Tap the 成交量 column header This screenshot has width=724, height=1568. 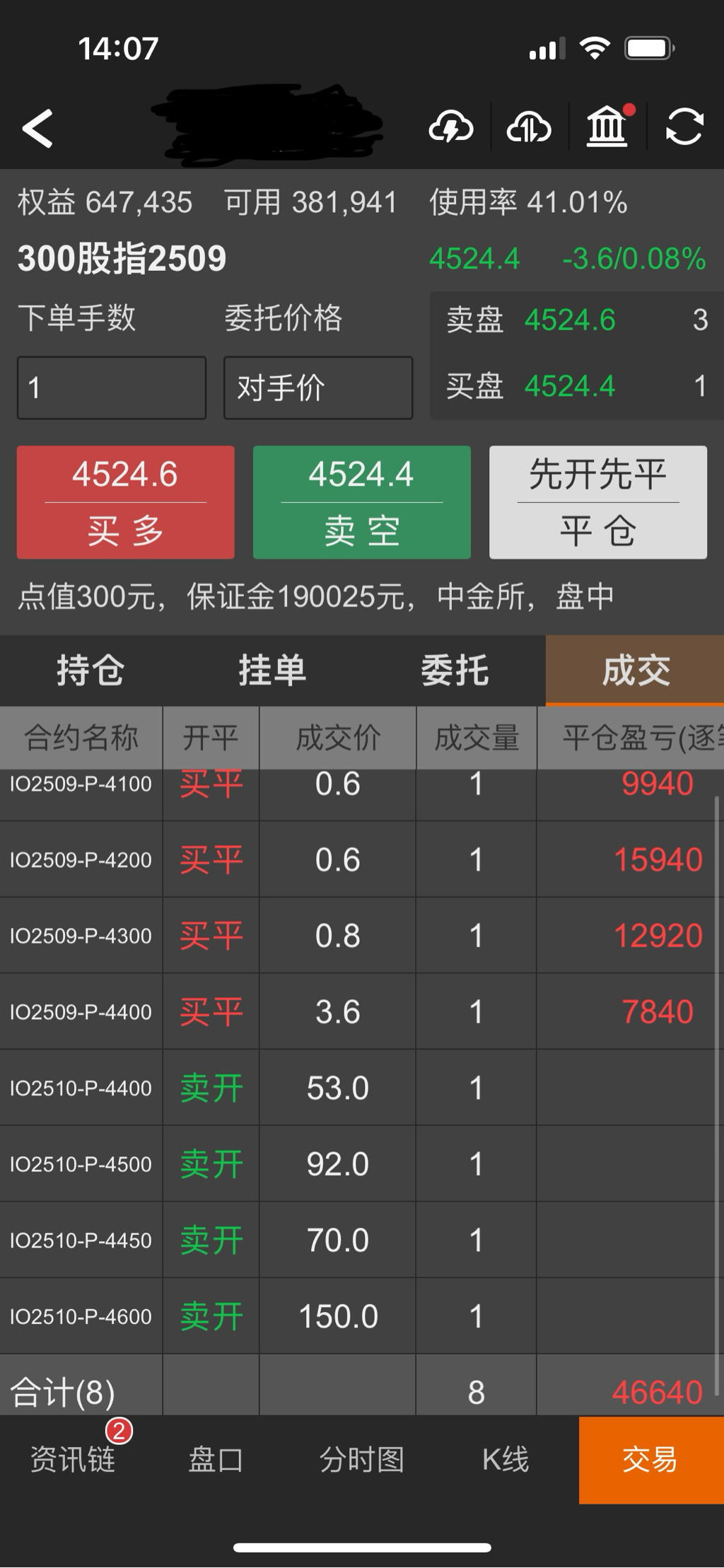(x=477, y=738)
